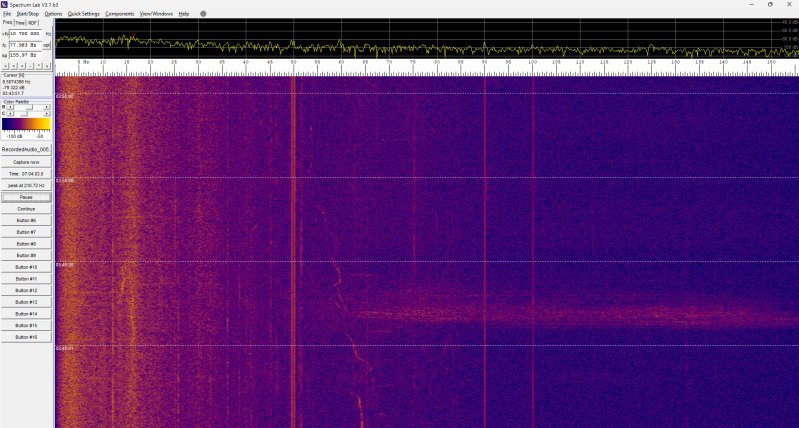Screen dimensions: 799x428
Task: Click brightness B slider left arrow
Action: [x=10, y=107]
